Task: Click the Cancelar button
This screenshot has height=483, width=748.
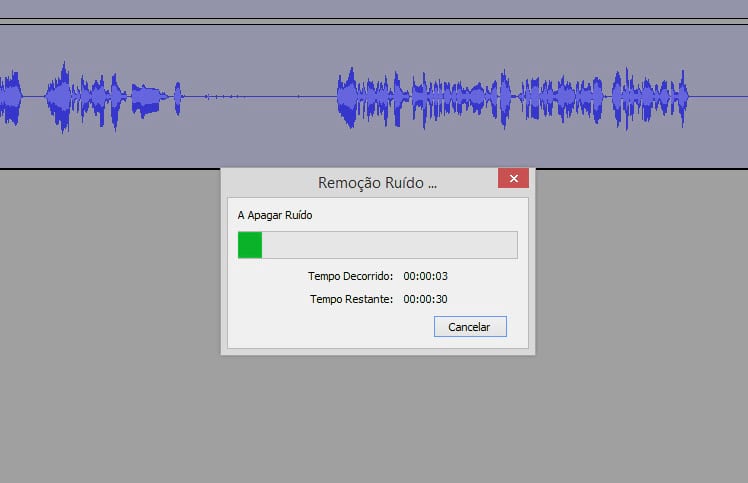Action: coord(470,326)
